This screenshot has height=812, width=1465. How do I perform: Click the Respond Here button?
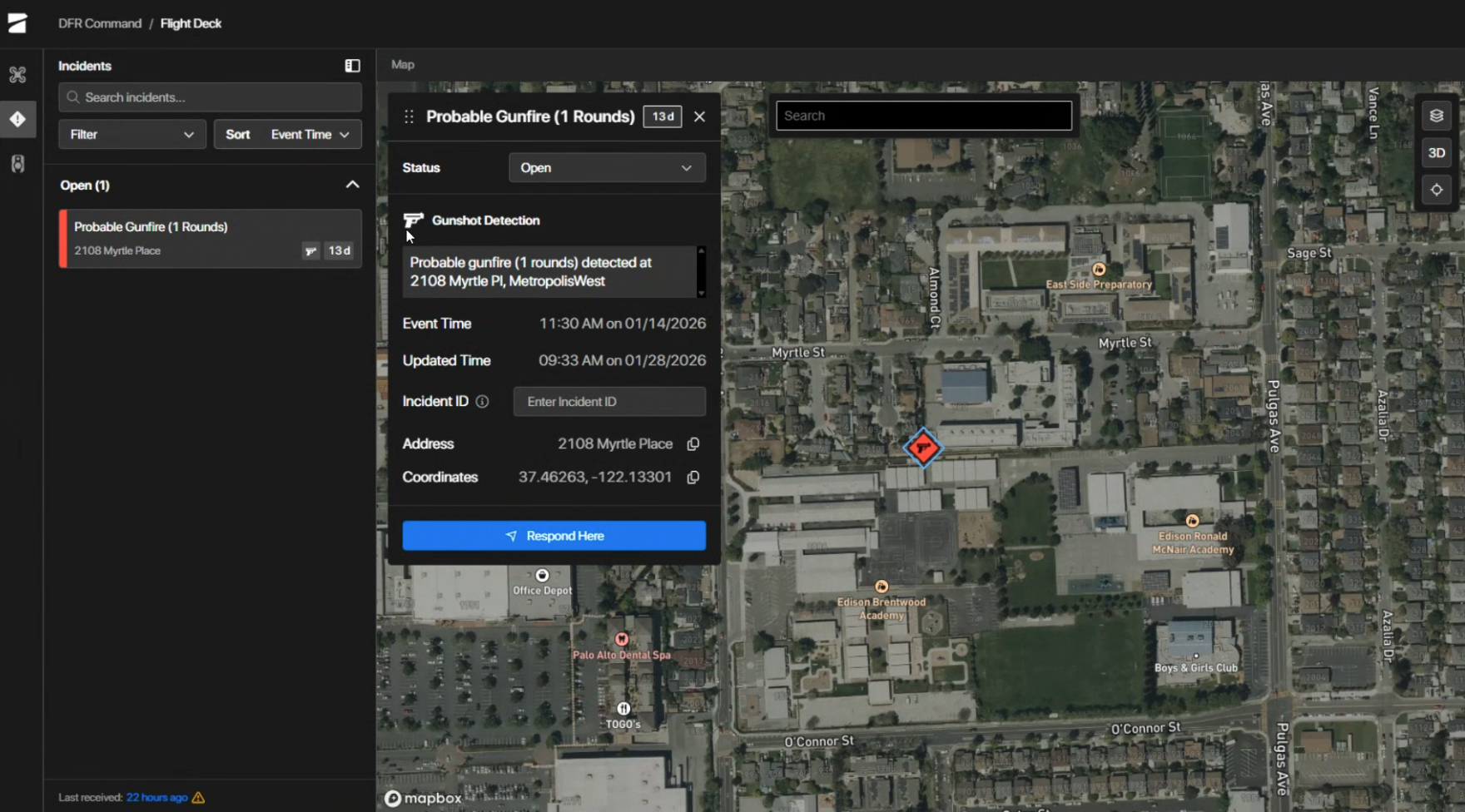(554, 536)
